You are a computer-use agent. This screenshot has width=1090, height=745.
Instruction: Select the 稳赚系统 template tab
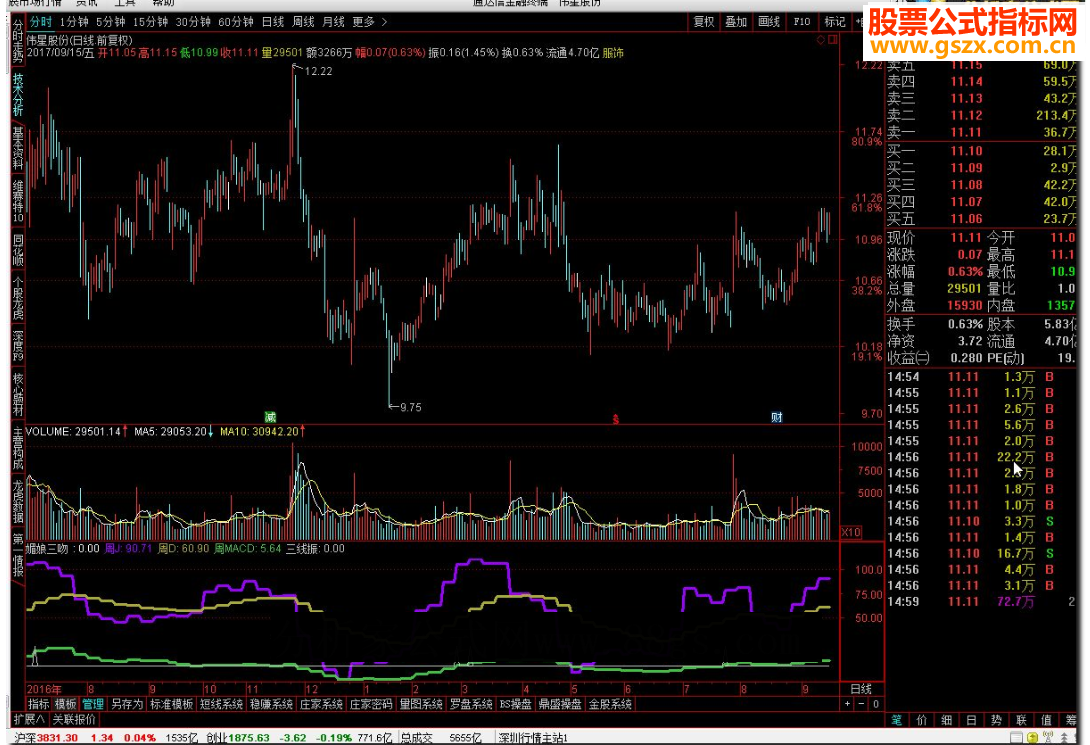tap(271, 704)
